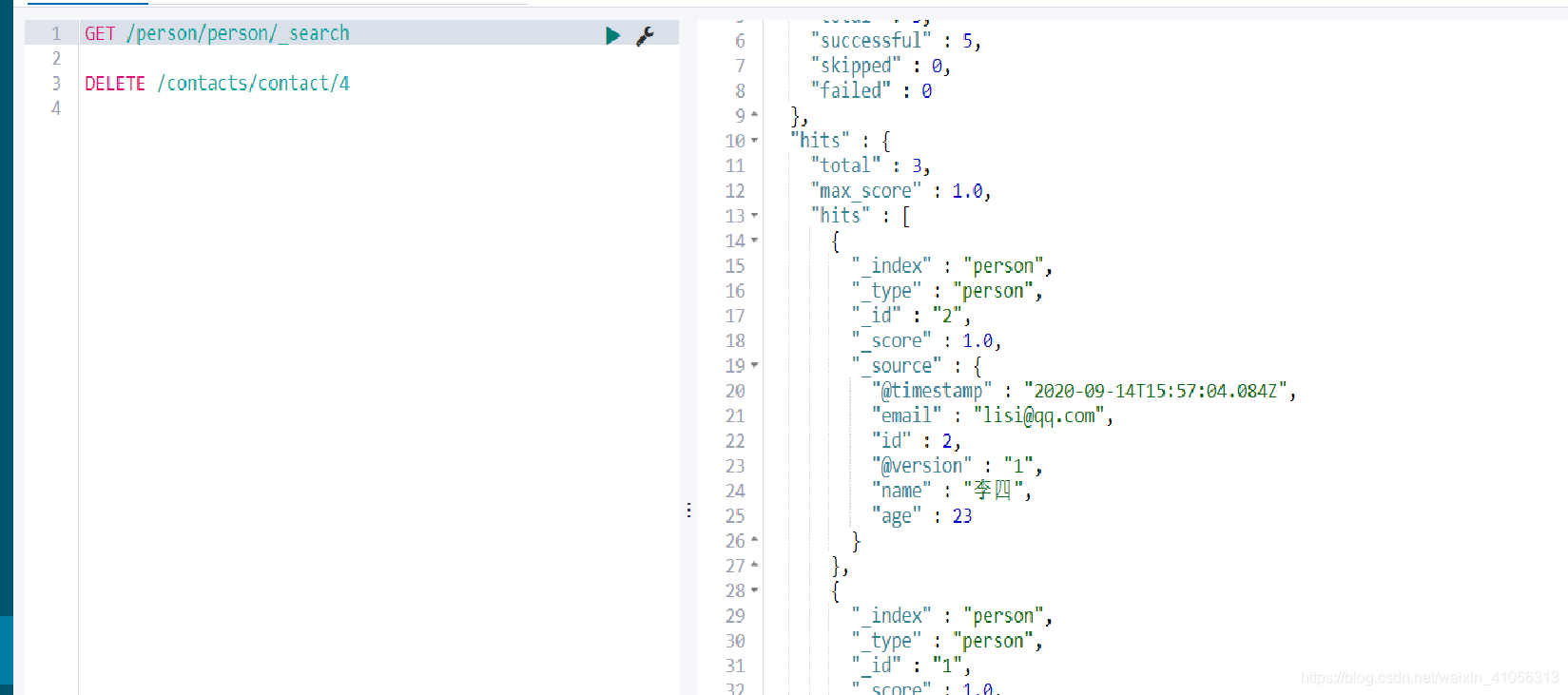1568x695 pixels.
Task: Place cursor on GET /person/person/_search line
Action: [217, 33]
